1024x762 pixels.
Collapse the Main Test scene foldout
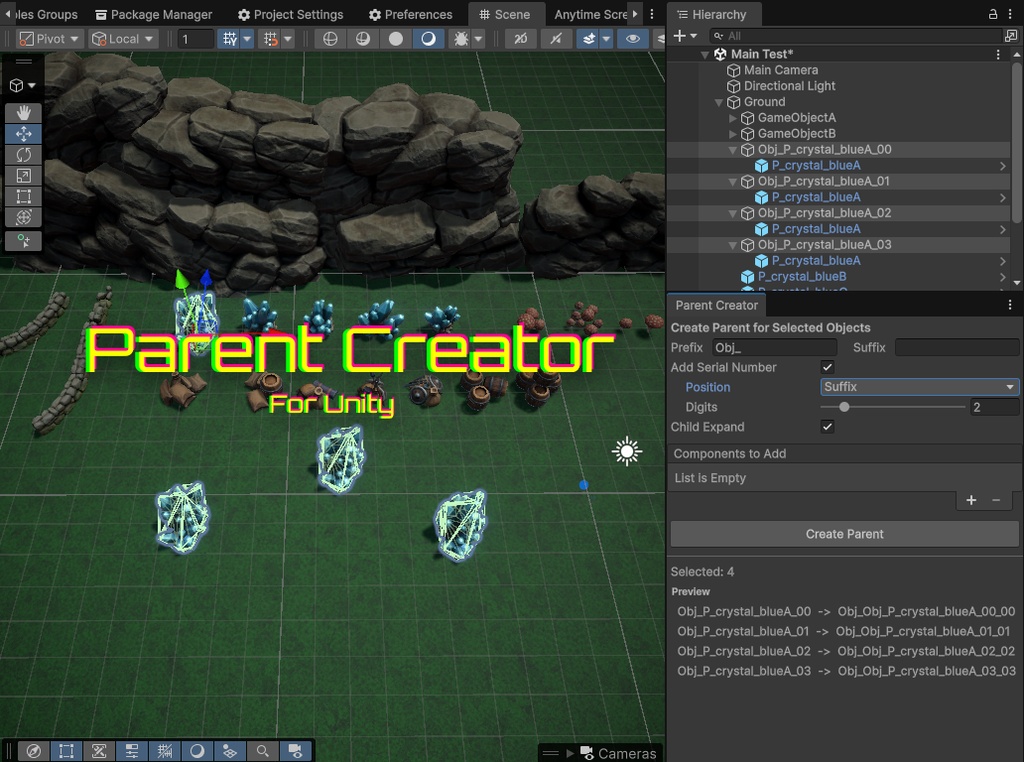coord(705,55)
